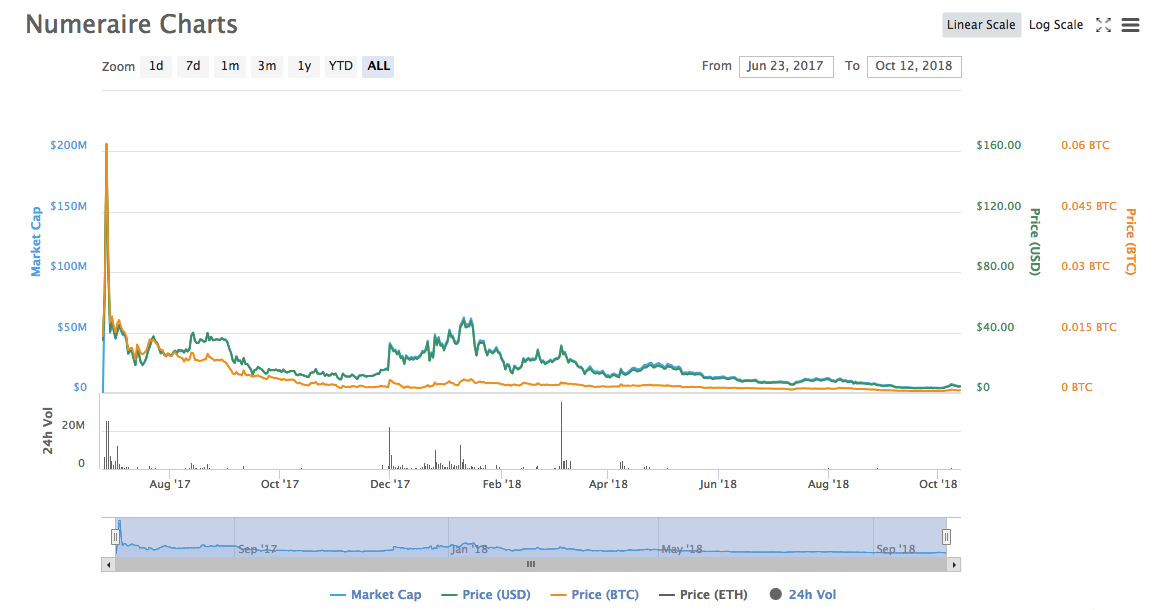Click the Dec '17 x-axis label

pos(390,484)
